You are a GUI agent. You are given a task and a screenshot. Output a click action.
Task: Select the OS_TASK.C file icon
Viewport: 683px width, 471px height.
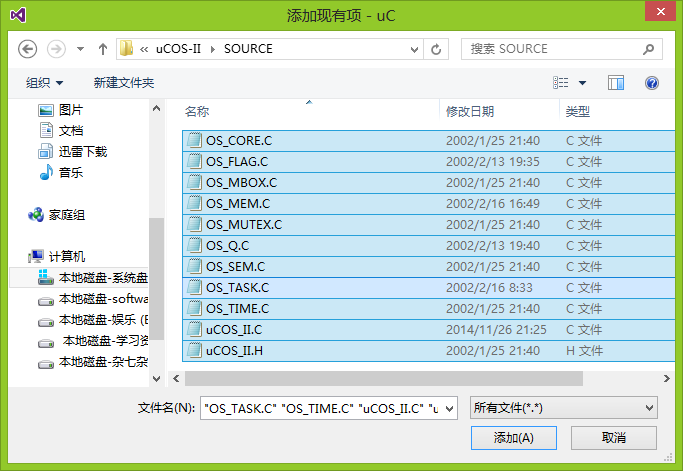click(194, 287)
